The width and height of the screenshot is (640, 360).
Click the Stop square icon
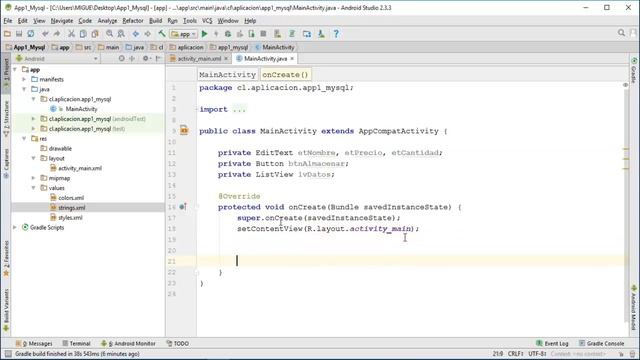tap(263, 34)
